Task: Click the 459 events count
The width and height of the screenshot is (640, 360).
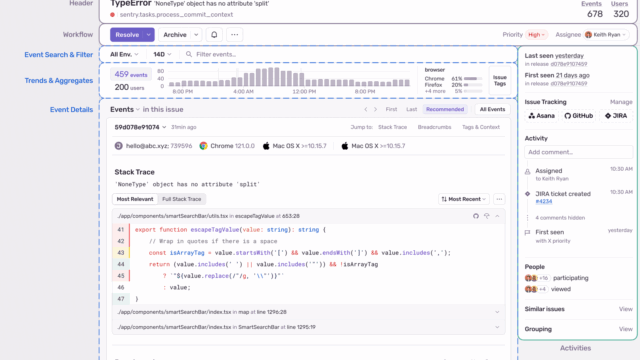Action: point(131,74)
